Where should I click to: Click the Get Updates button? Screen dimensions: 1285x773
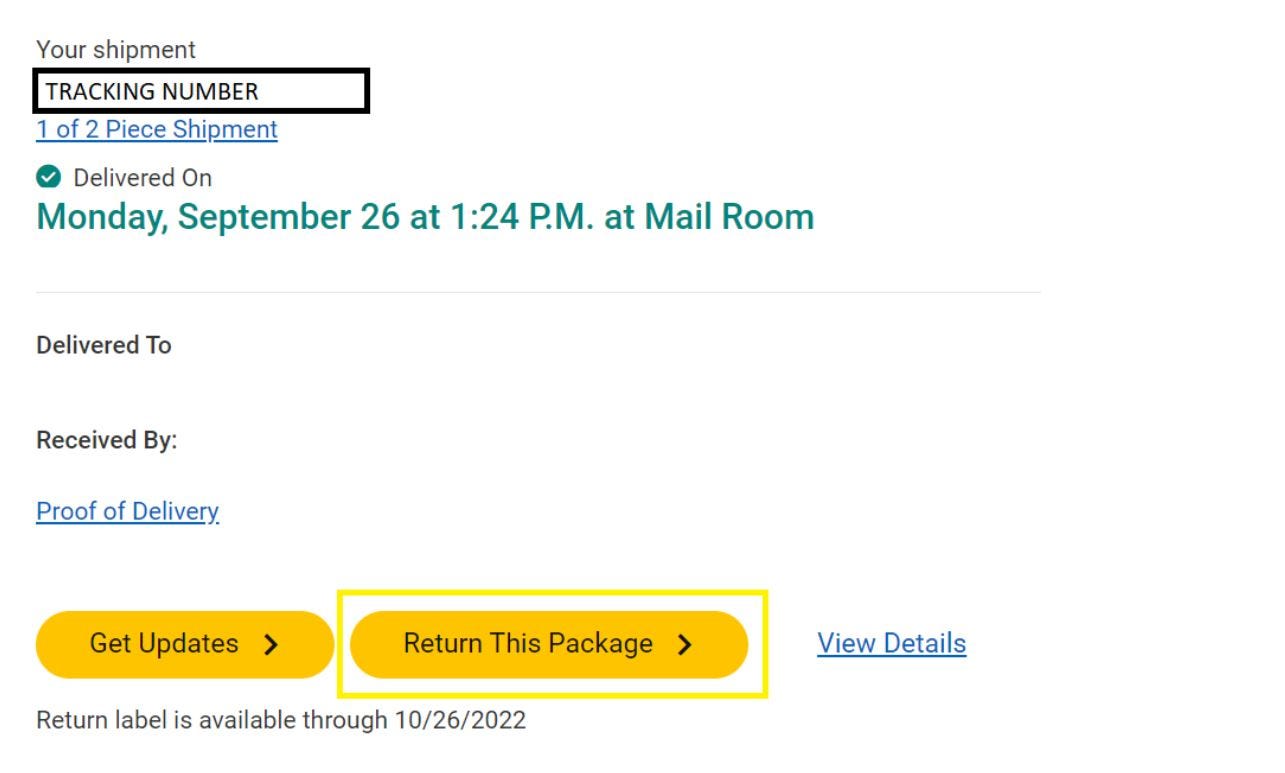pos(185,645)
